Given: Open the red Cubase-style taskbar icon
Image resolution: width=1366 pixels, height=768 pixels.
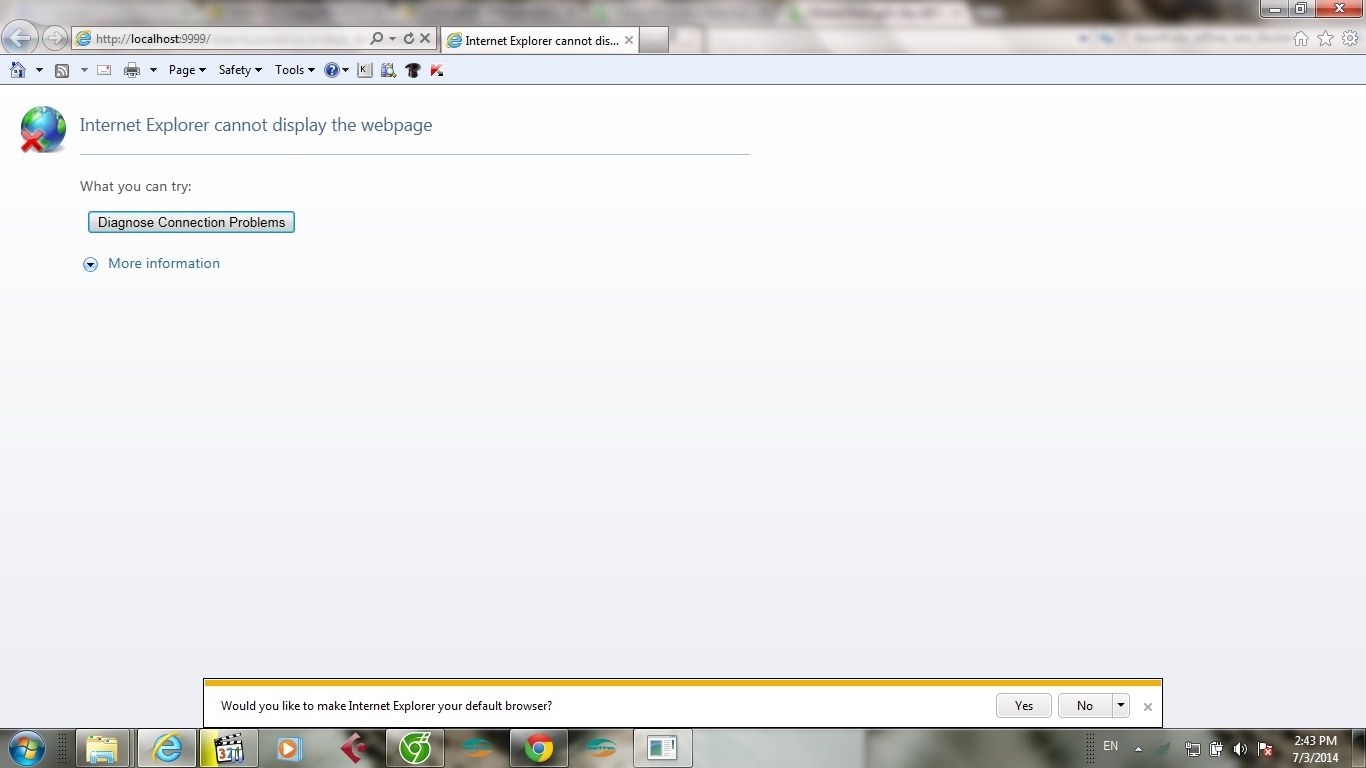Looking at the screenshot, I should (352, 748).
